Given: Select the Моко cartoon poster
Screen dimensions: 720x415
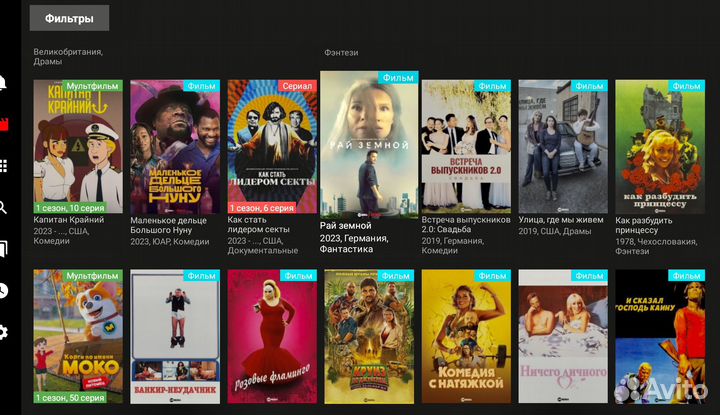Looking at the screenshot, I should point(78,336).
